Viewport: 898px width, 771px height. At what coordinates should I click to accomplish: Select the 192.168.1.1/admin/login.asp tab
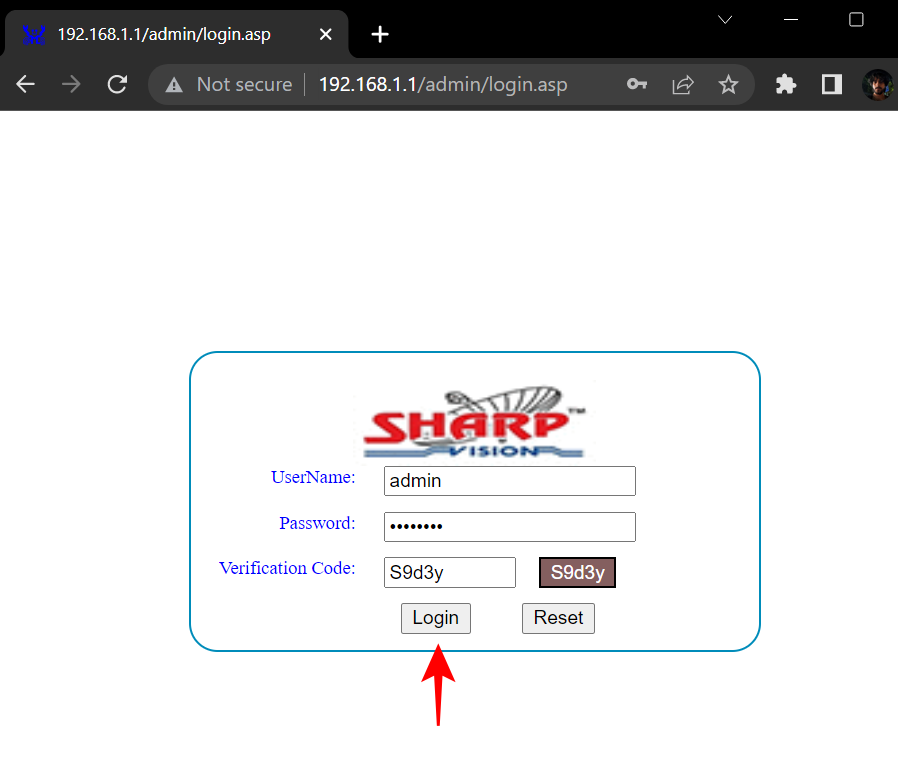tap(176, 34)
